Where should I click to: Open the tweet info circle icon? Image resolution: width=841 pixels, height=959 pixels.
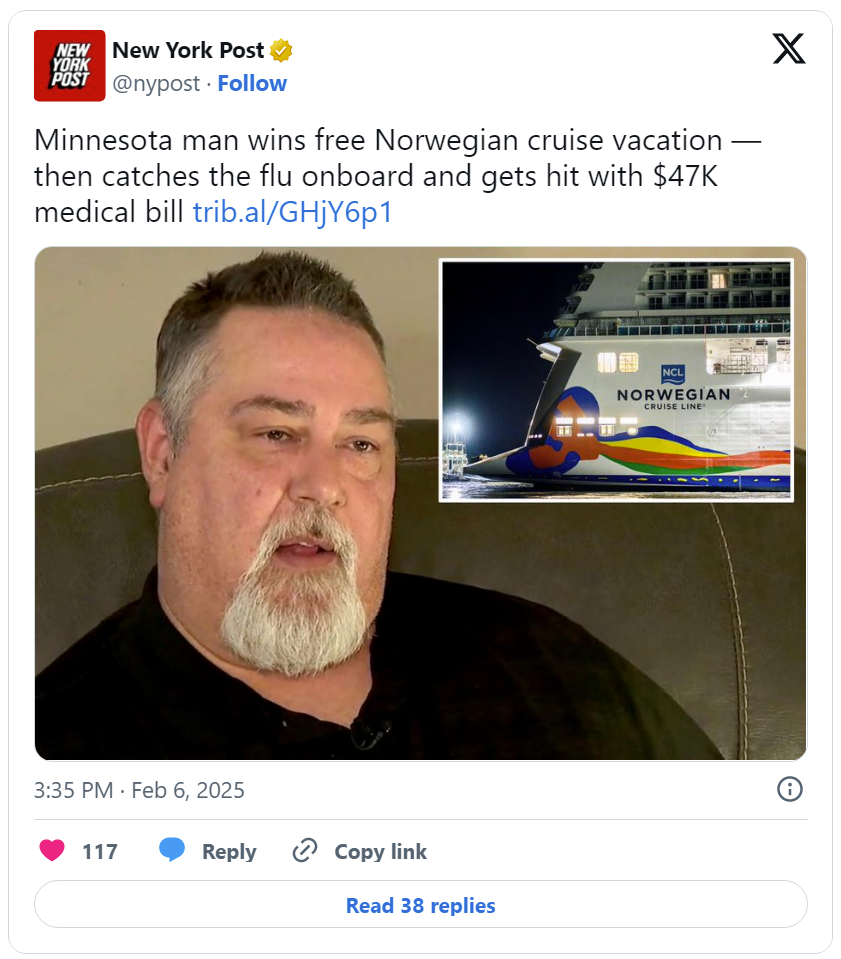tap(789, 789)
